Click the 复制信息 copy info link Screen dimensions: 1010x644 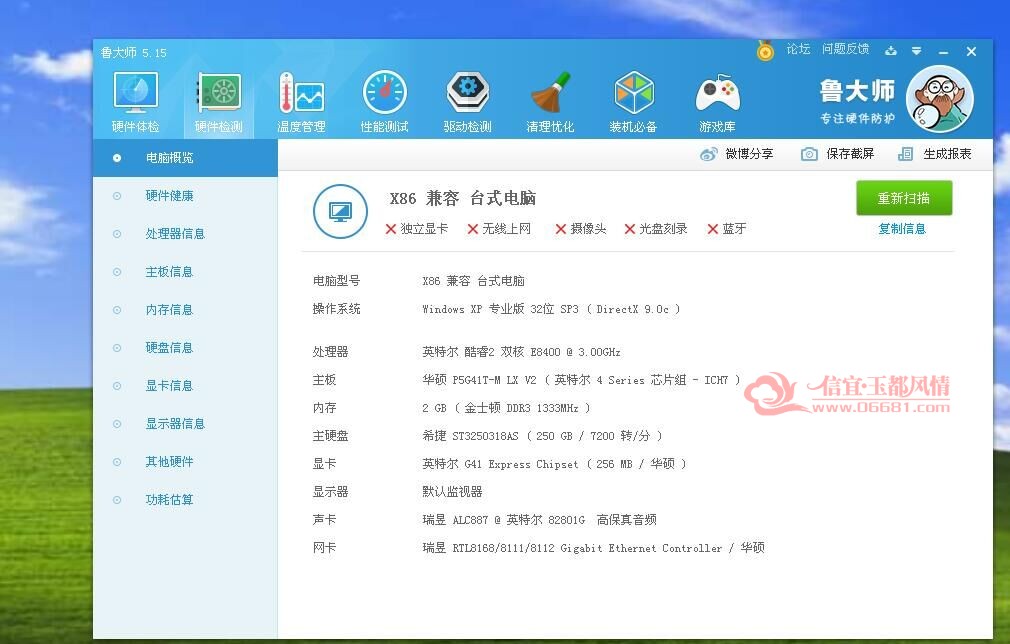[x=902, y=229]
